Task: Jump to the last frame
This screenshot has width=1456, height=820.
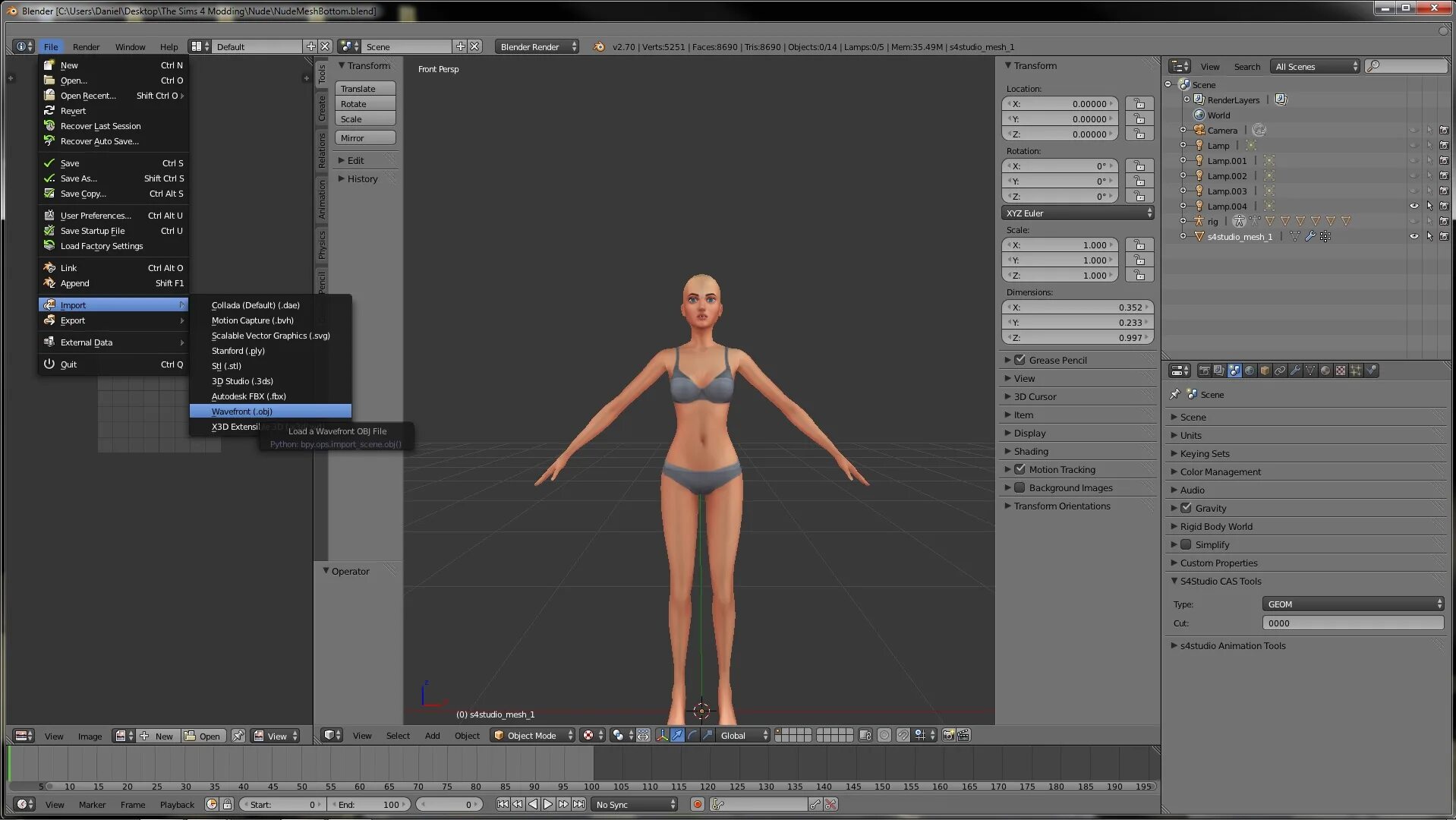Action: coord(579,804)
